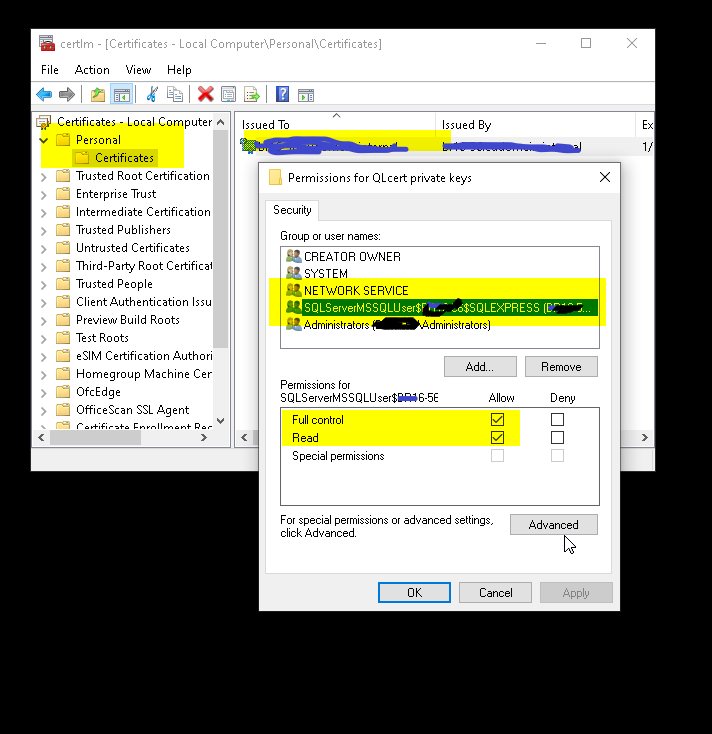The image size is (712, 734).
Task: Expand the Trusted Root Certification node
Action: pyautogui.click(x=44, y=176)
